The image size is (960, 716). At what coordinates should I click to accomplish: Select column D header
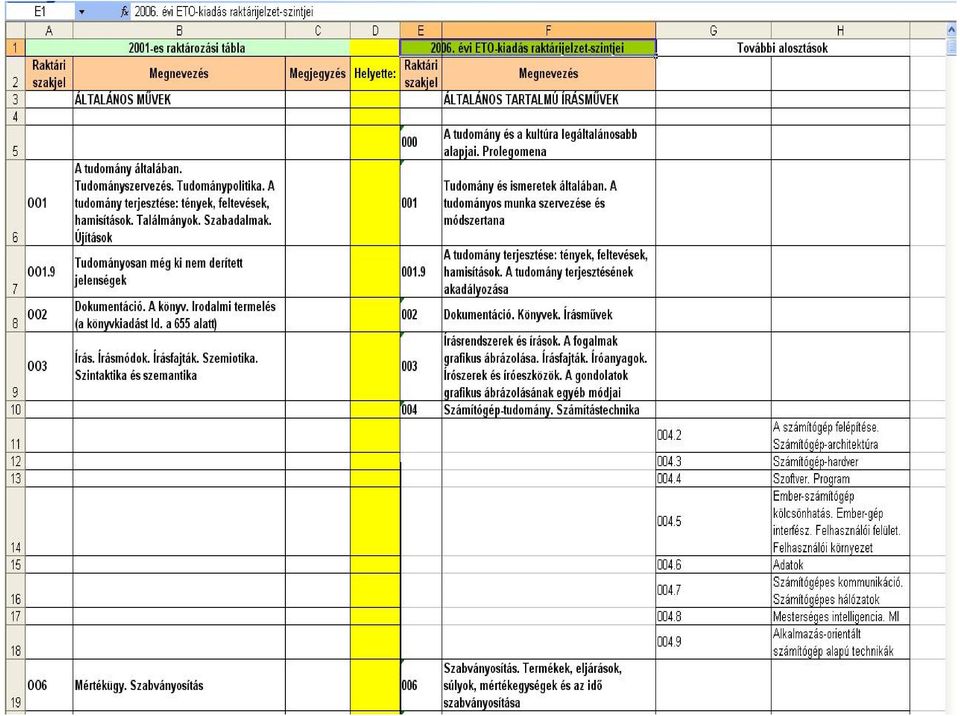[x=375, y=31]
